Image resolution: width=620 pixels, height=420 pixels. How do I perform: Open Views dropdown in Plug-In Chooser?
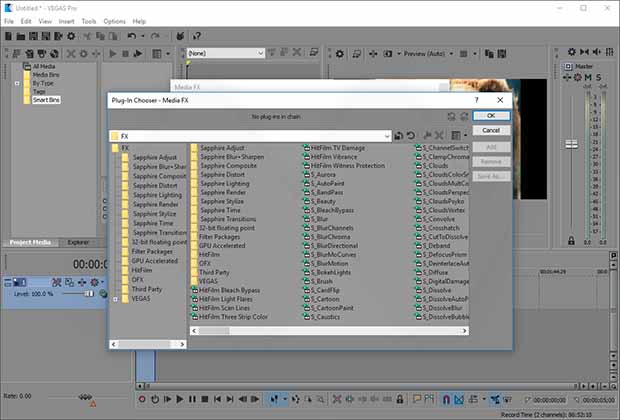[x=465, y=136]
